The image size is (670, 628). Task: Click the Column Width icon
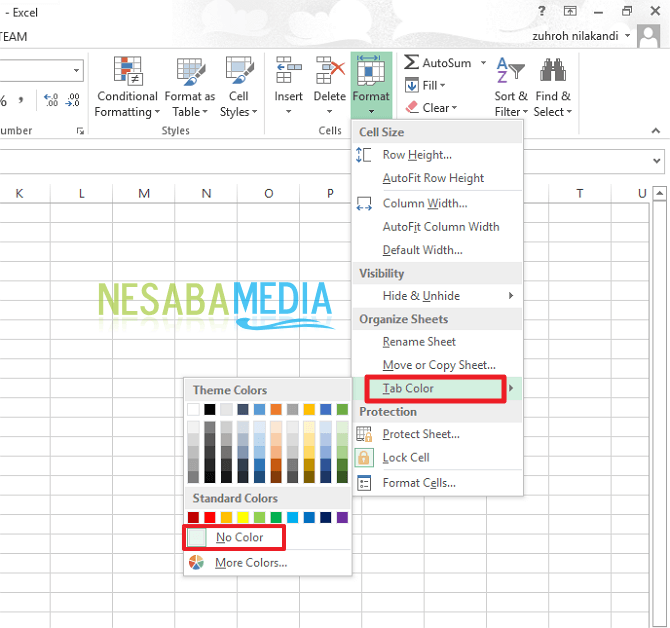pyautogui.click(x=364, y=203)
